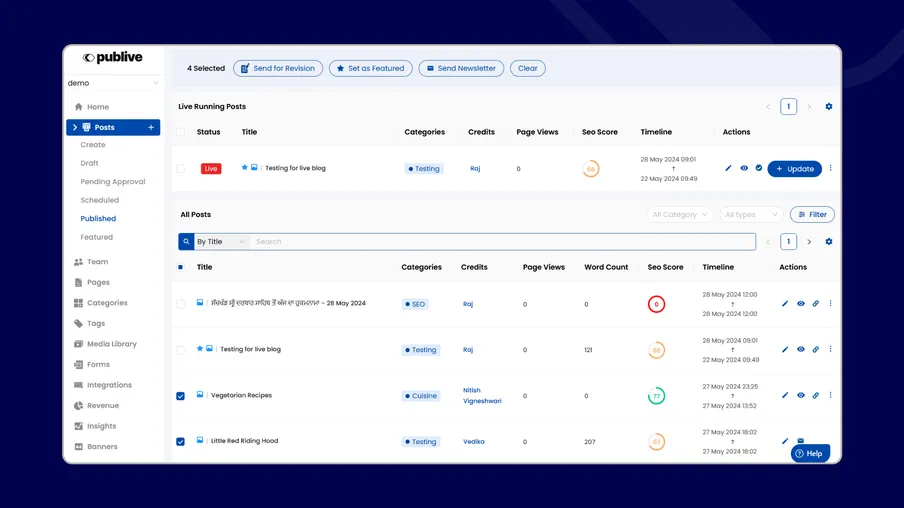Viewport: 904px width, 508px height.
Task: Uncheck the Little Red Riding Hood checkbox
Action: (x=181, y=441)
